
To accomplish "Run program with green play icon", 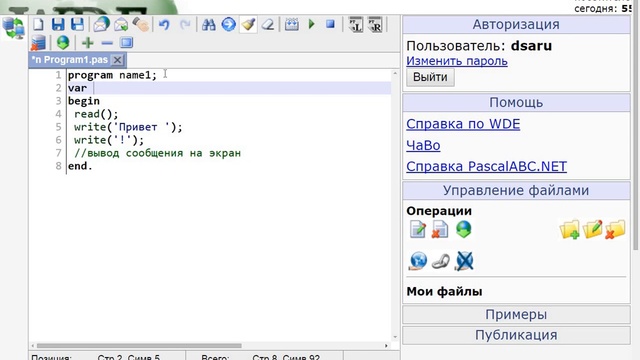I will point(312,24).
